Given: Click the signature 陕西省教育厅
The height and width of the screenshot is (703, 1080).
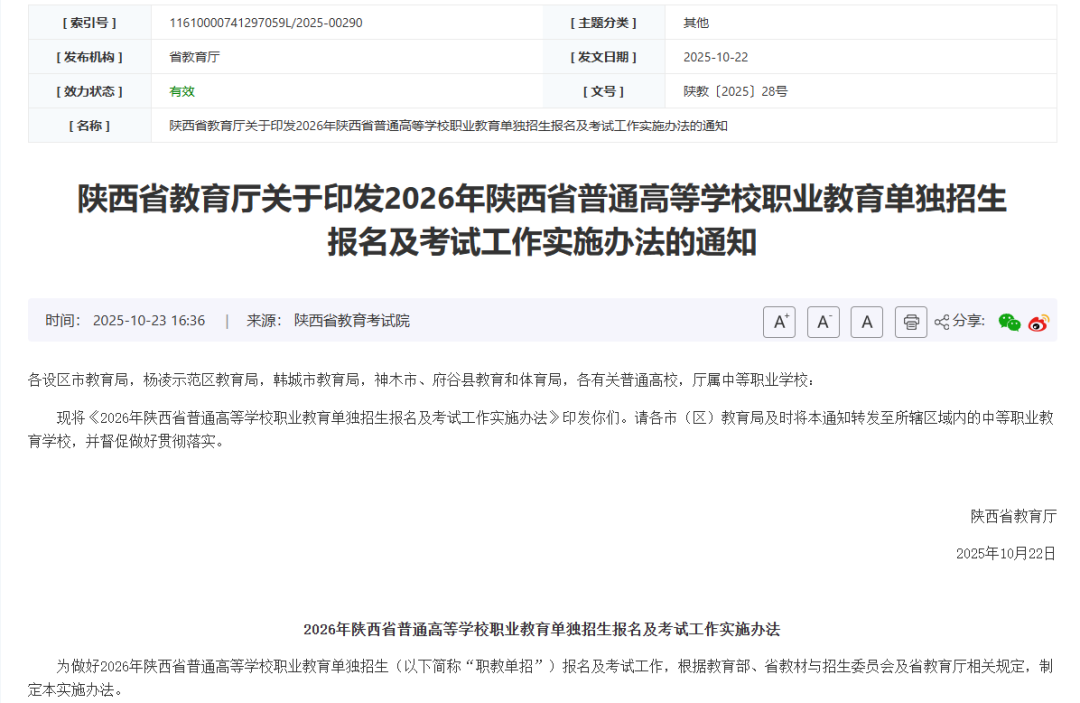Looking at the screenshot, I should point(1013,516).
